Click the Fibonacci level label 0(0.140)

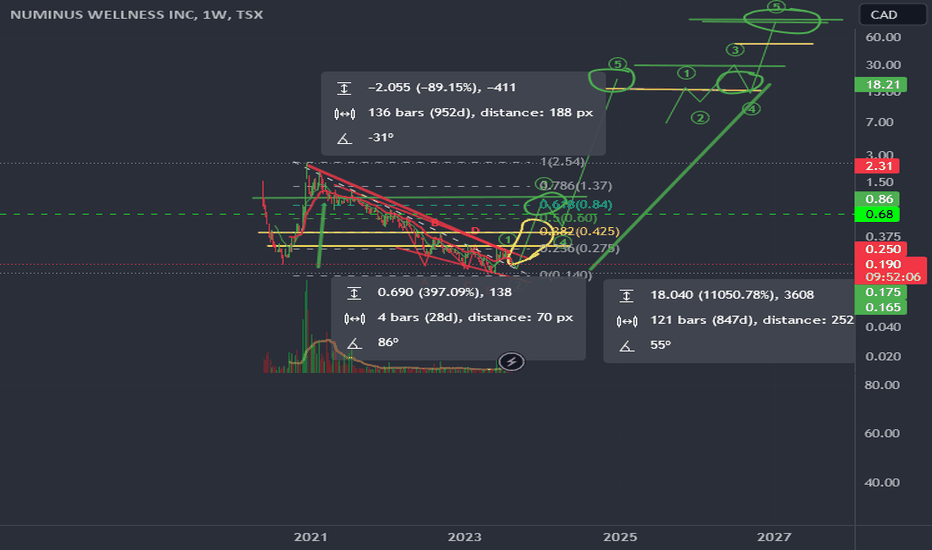pyautogui.click(x=565, y=274)
